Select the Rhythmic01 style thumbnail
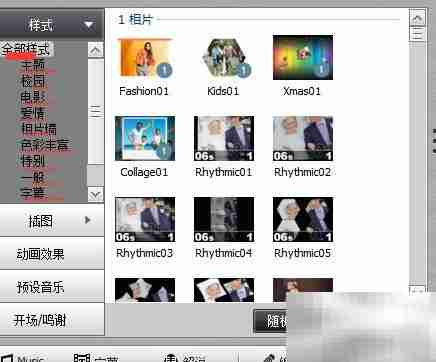Screen dimensions: 436x362 coord(224,138)
